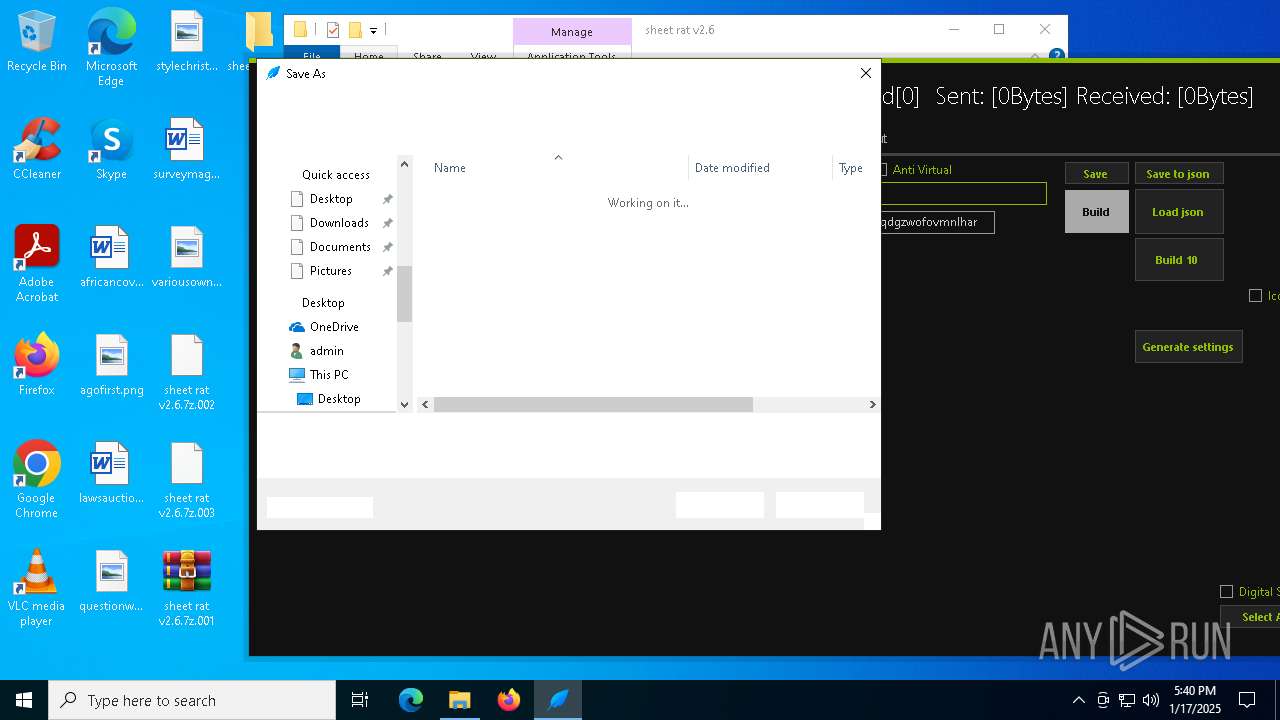Screen dimensions: 1280x720
Task: Select sheet rat v2.6.7z.003 file
Action: point(187,480)
